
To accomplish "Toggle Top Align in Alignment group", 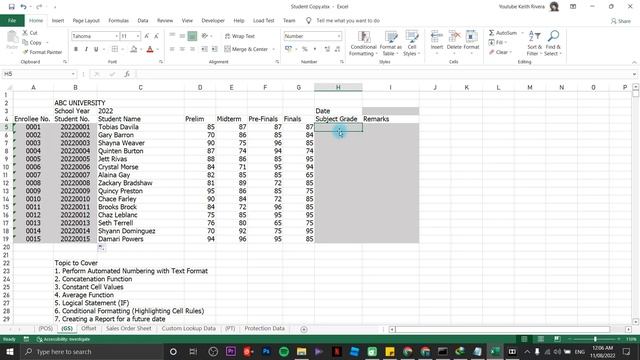I will (172, 36).
